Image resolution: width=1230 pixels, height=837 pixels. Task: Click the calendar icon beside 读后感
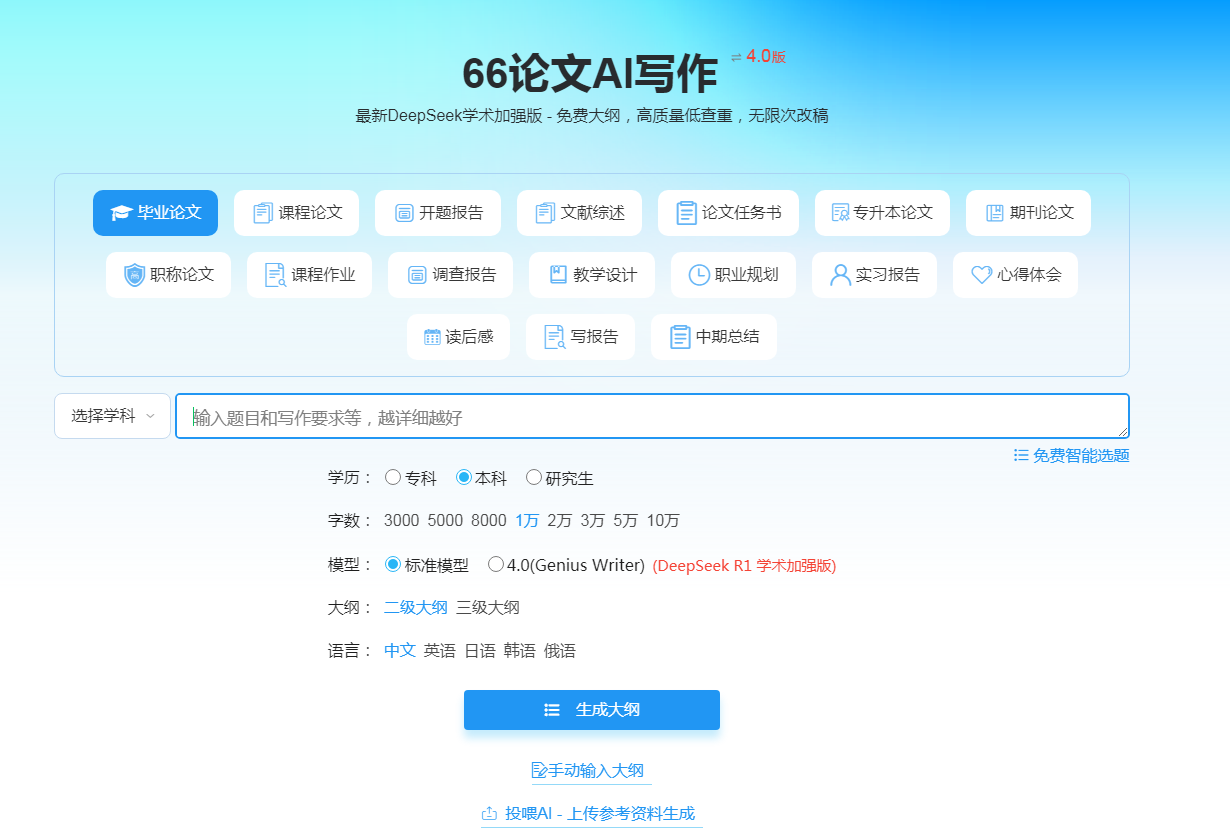(432, 337)
